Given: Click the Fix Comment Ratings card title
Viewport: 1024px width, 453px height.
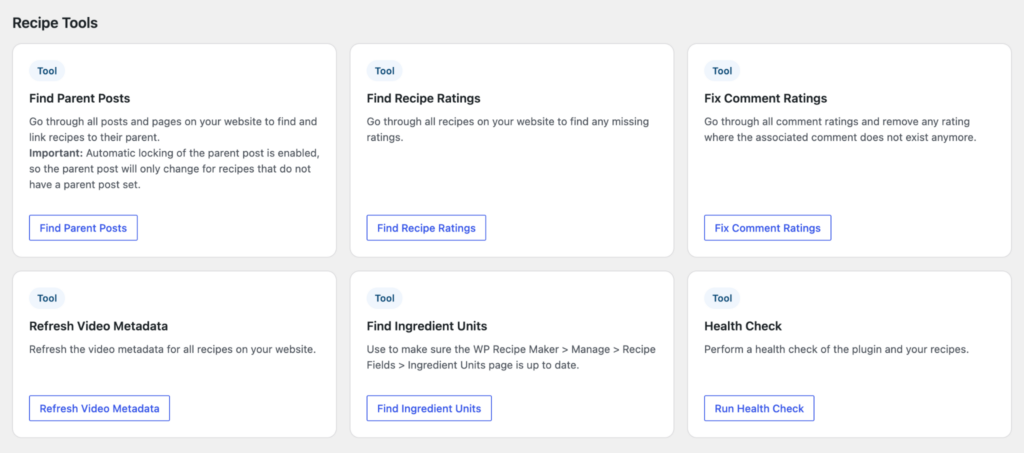Looking at the screenshot, I should 765,99.
